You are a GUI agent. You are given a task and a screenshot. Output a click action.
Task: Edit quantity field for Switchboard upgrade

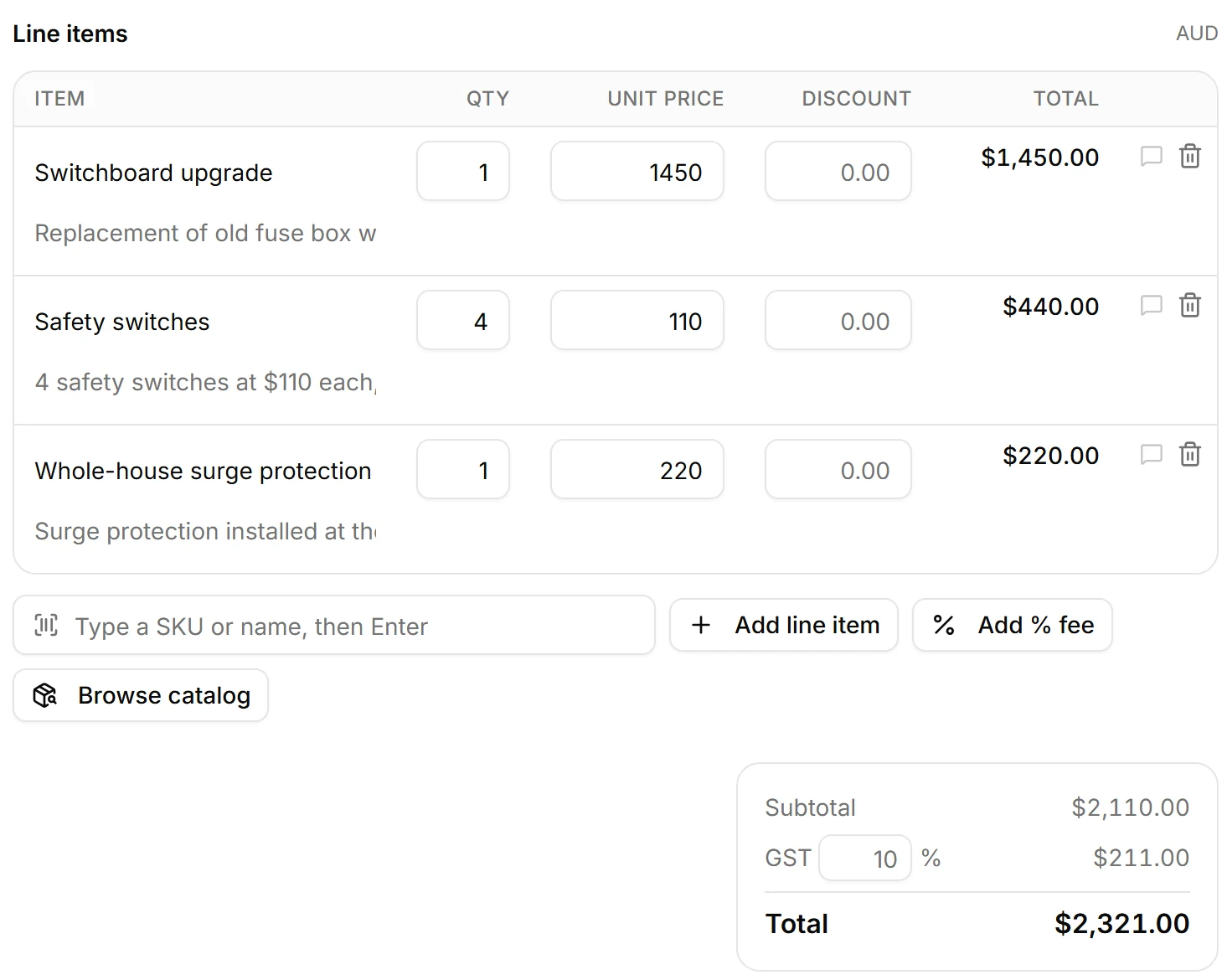pyautogui.click(x=463, y=171)
